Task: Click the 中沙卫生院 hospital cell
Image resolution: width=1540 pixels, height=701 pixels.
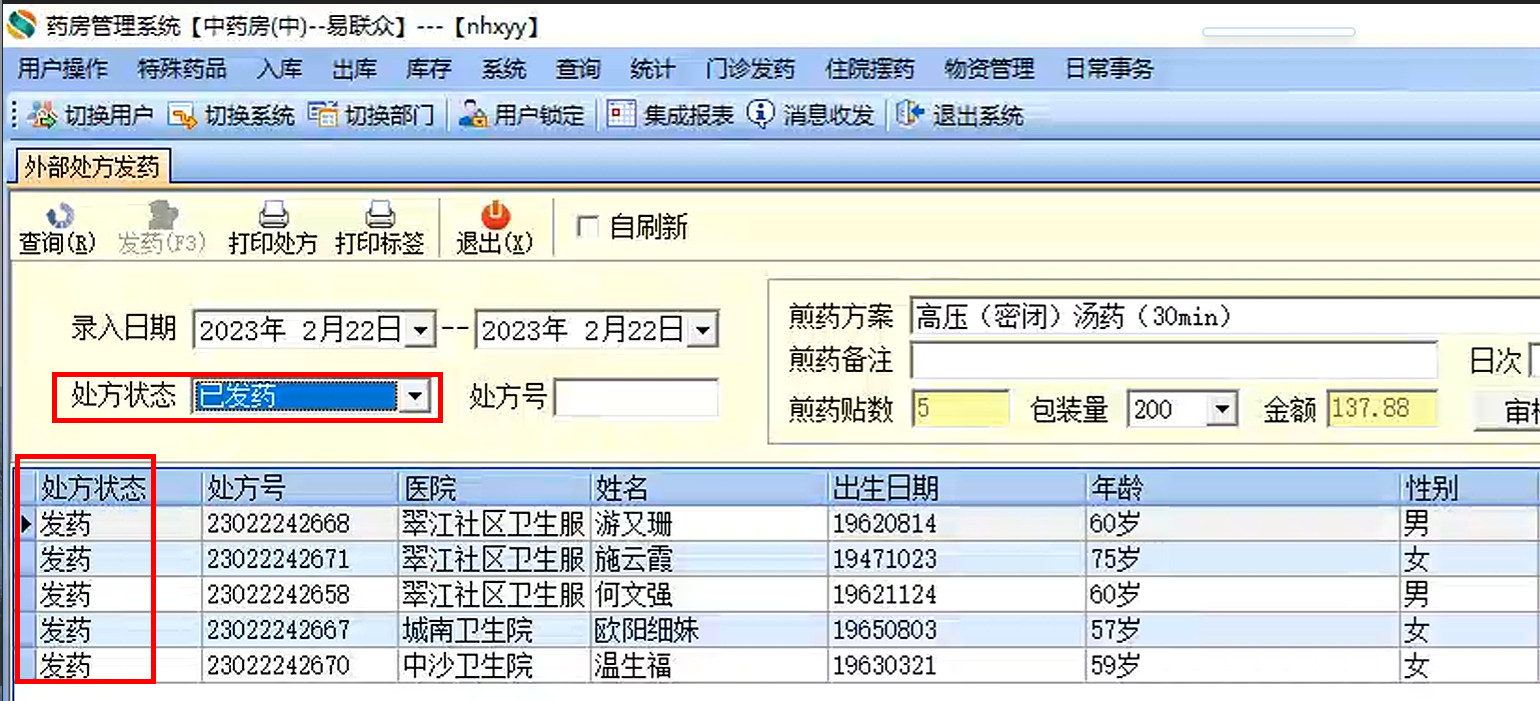Action: tap(494, 665)
